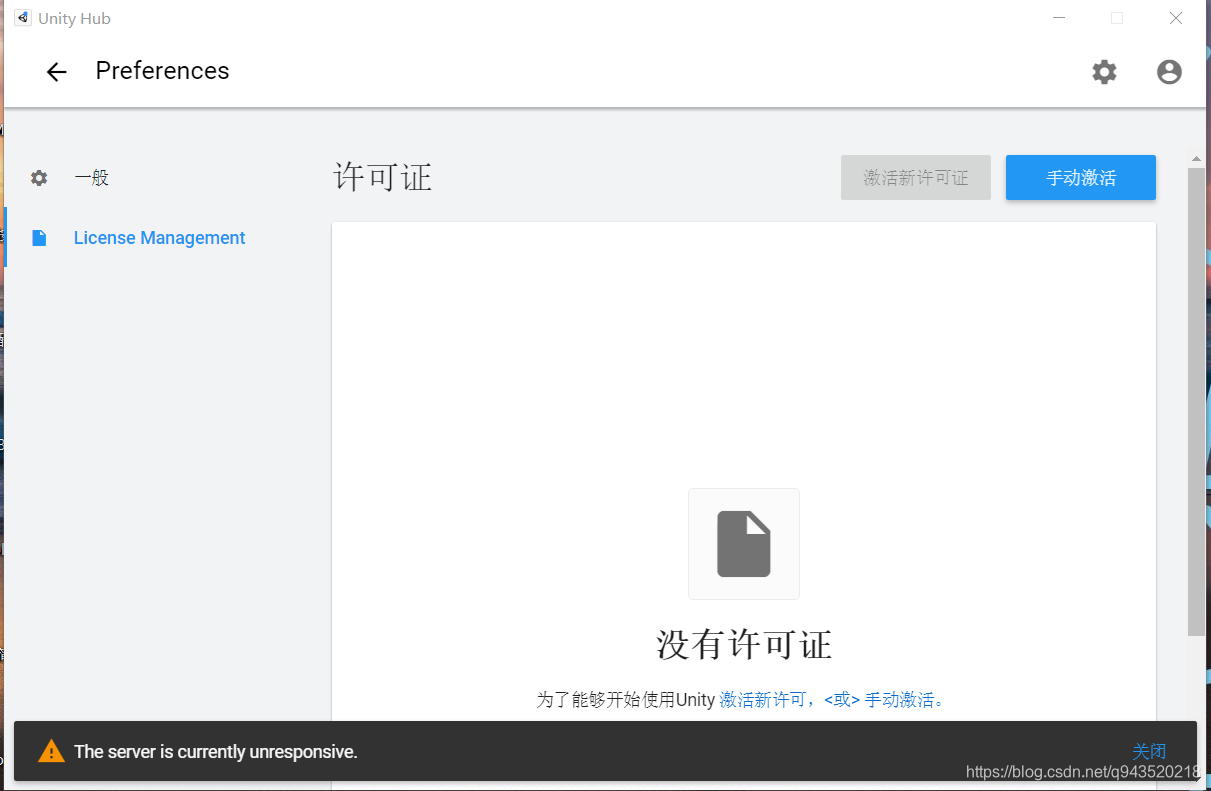1211x791 pixels.
Task: Click the Preferences title text
Action: point(162,71)
